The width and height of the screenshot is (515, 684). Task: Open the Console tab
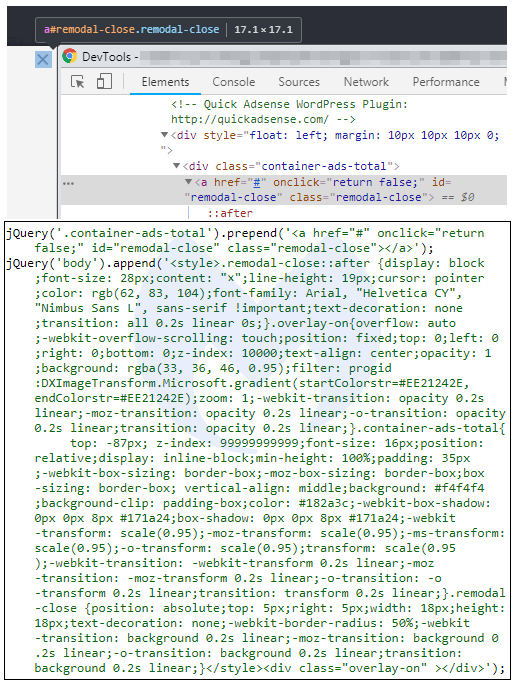pos(234,82)
